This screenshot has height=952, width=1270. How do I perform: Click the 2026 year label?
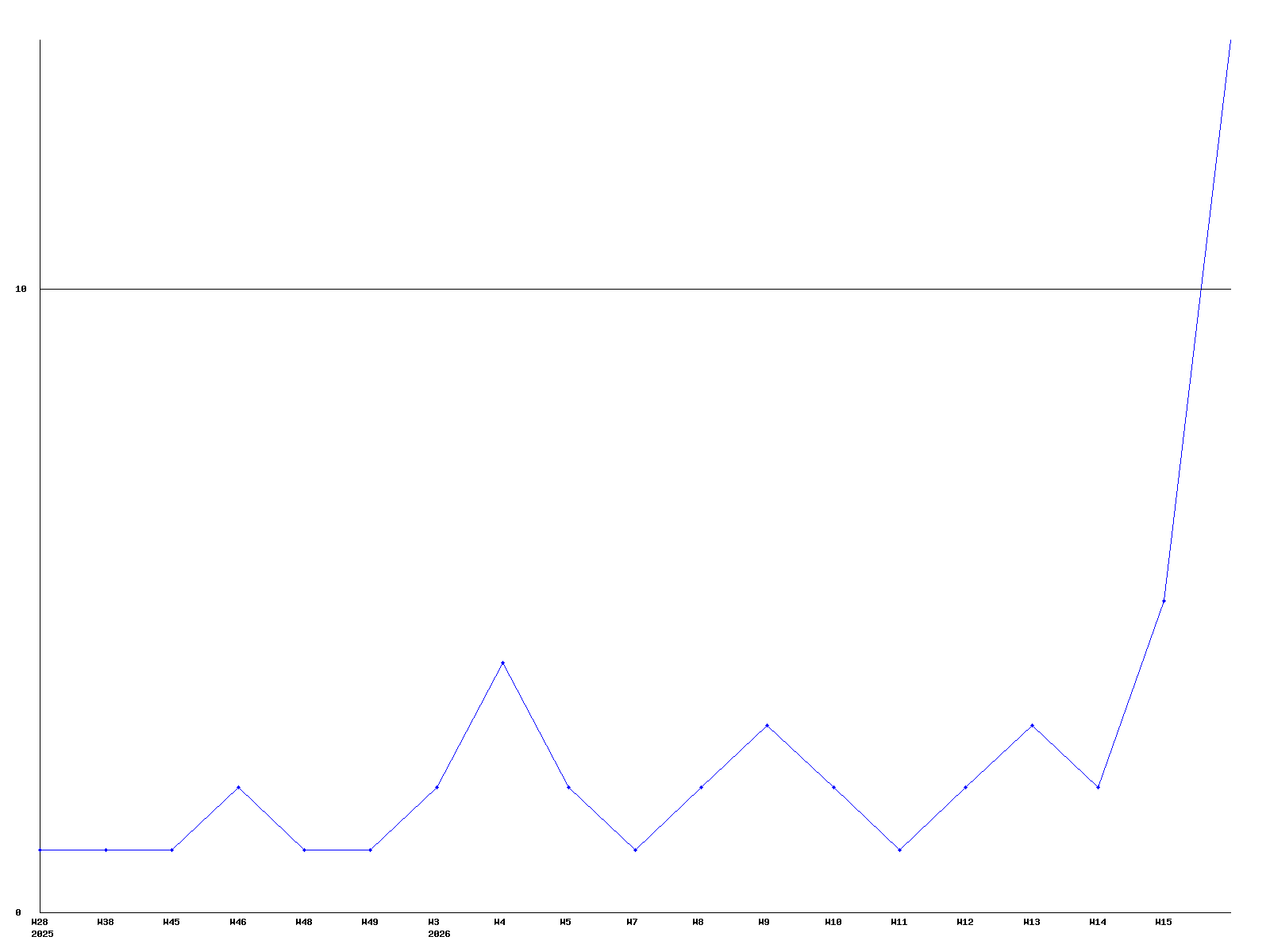tap(439, 934)
